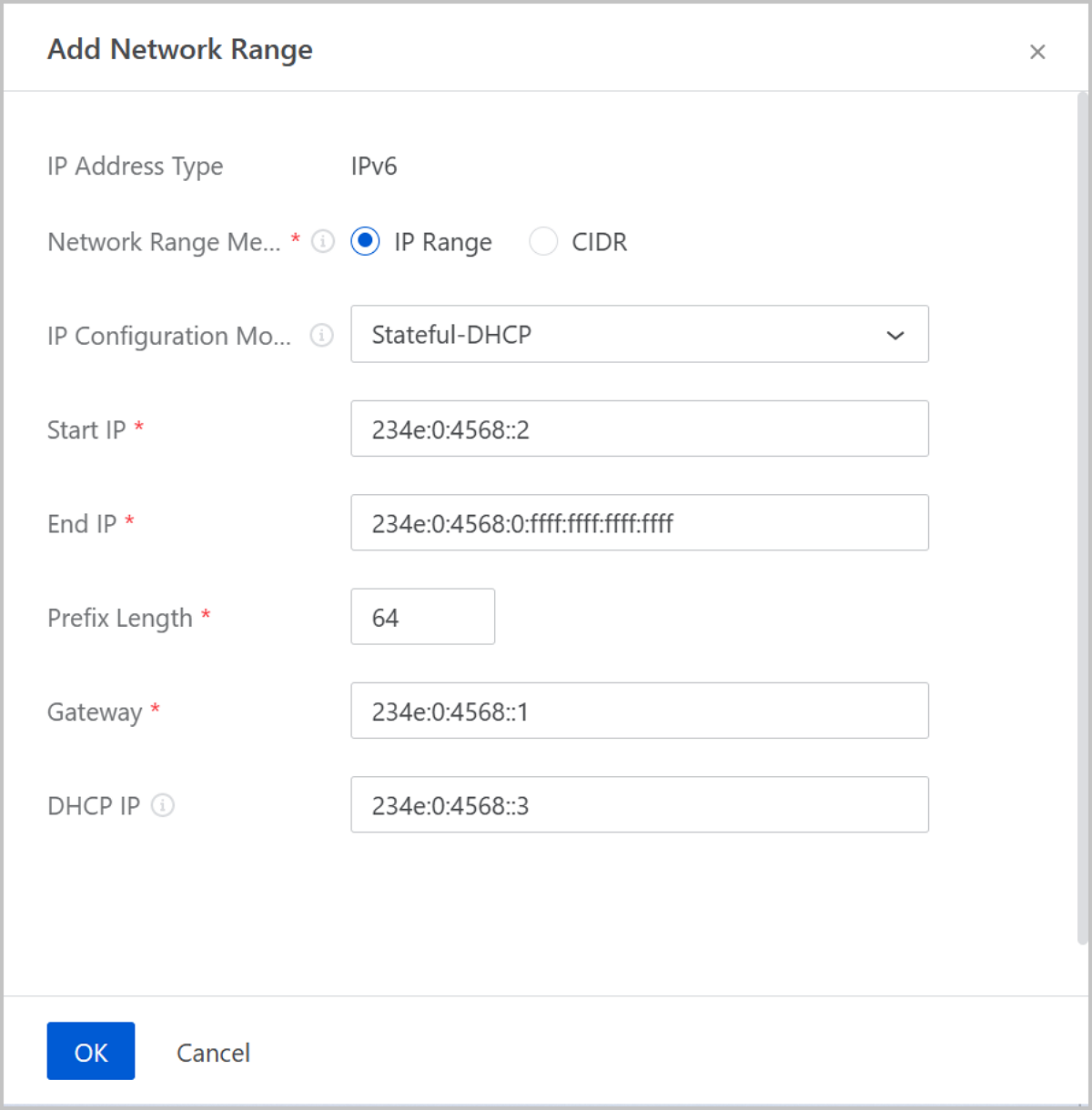1092x1110 pixels.
Task: Select the Prefix Length field showing 64
Action: (422, 617)
